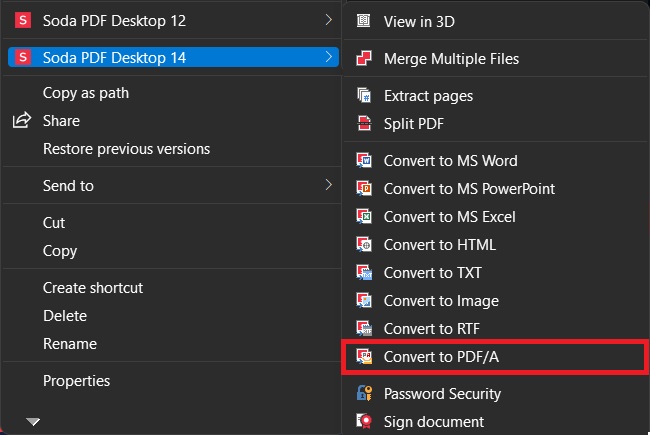Click the Convert to MS Excel icon
The width and height of the screenshot is (650, 435).
tap(364, 216)
